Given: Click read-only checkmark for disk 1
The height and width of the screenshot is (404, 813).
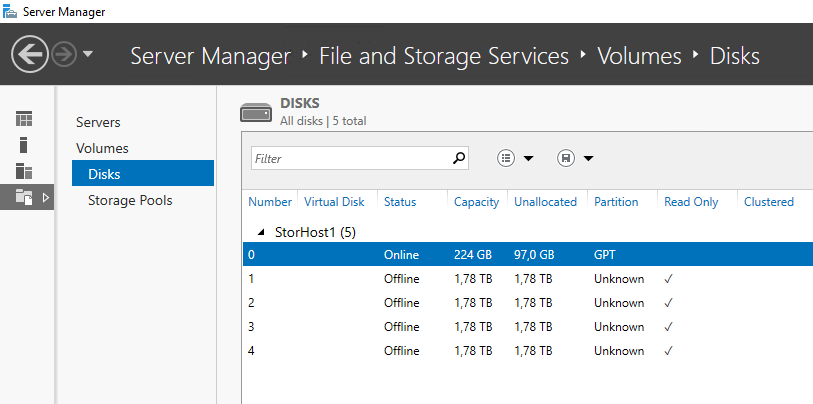Looking at the screenshot, I should click(668, 279).
